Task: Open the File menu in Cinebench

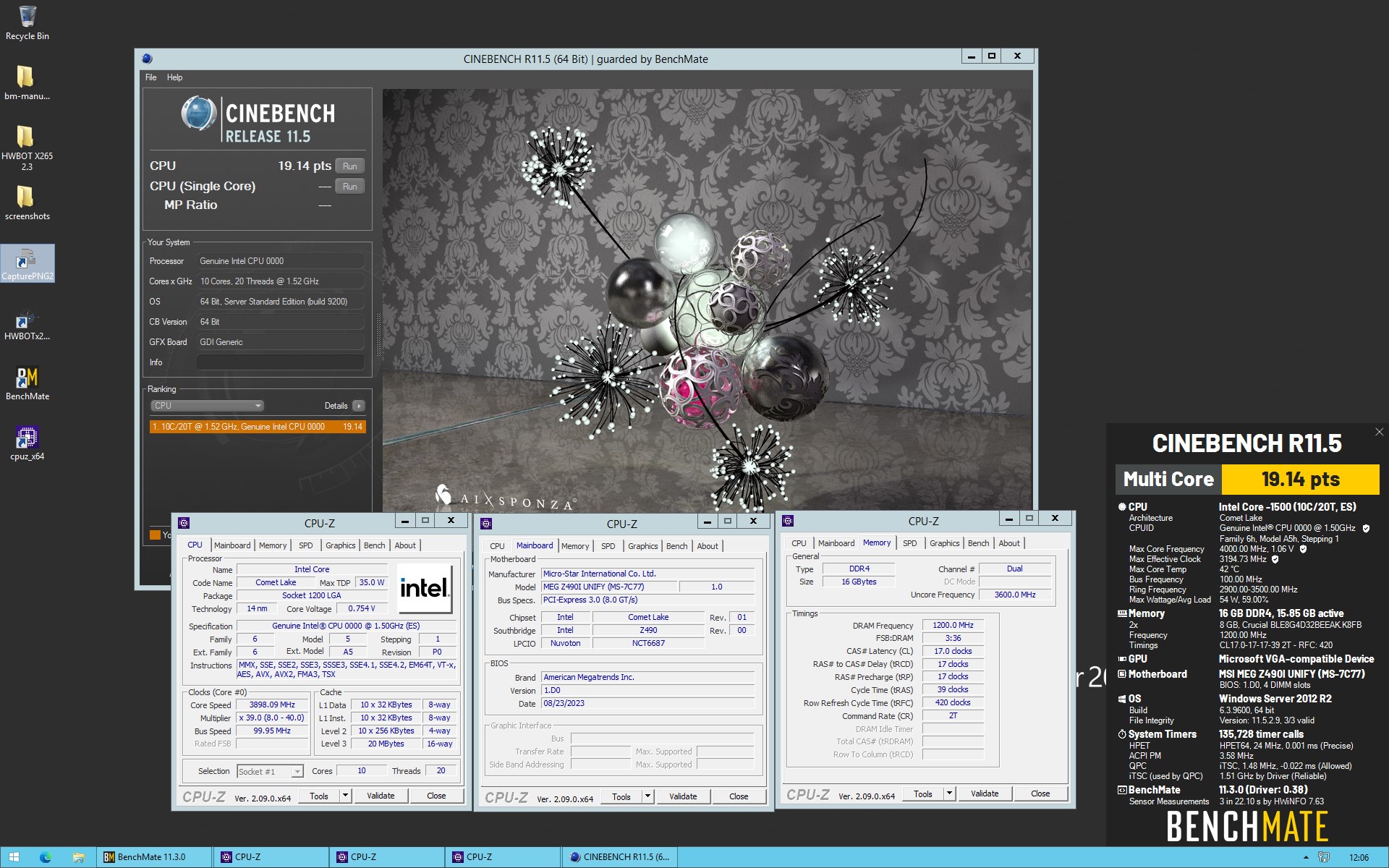Action: [150, 77]
